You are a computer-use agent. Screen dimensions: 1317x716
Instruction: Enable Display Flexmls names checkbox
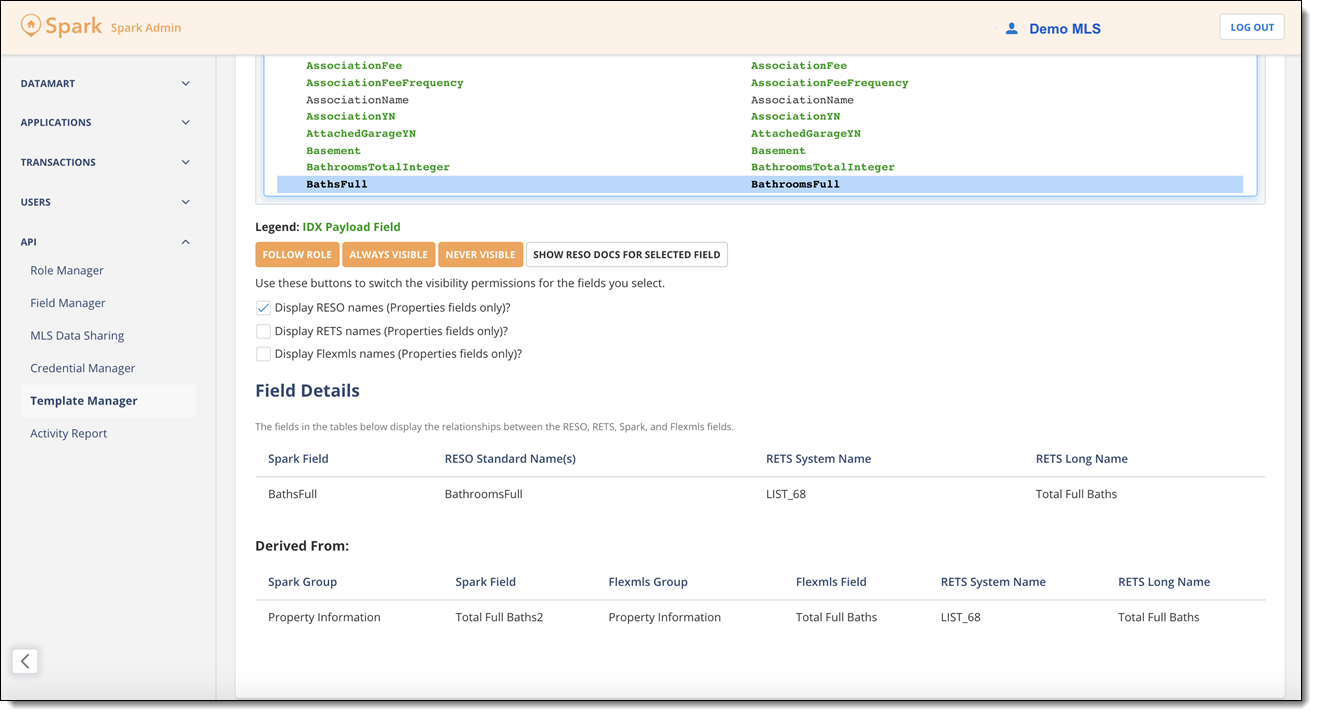pyautogui.click(x=263, y=354)
